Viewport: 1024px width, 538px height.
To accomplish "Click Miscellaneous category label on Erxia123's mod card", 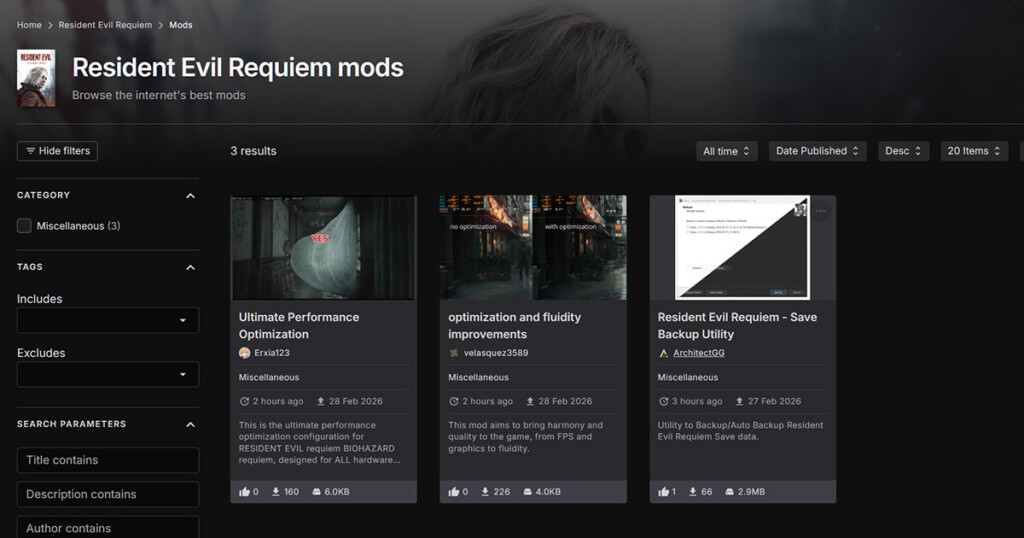I will (268, 377).
